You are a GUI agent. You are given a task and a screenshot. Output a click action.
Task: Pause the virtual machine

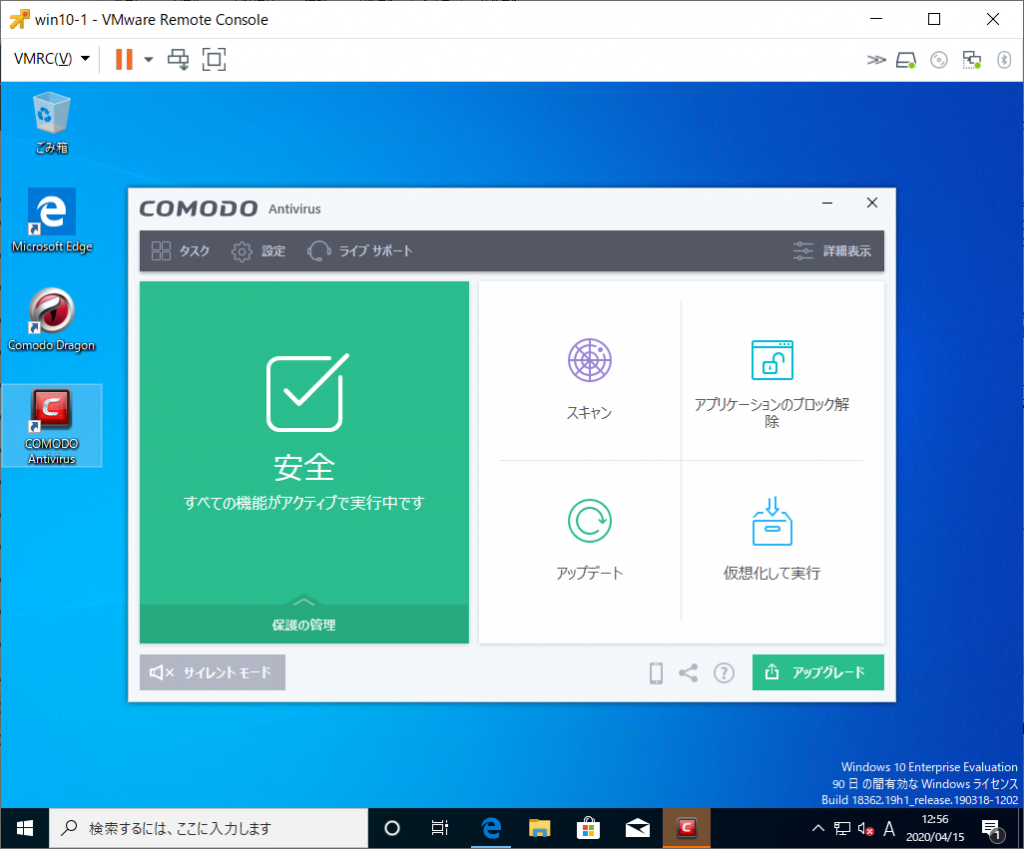pyautogui.click(x=124, y=59)
